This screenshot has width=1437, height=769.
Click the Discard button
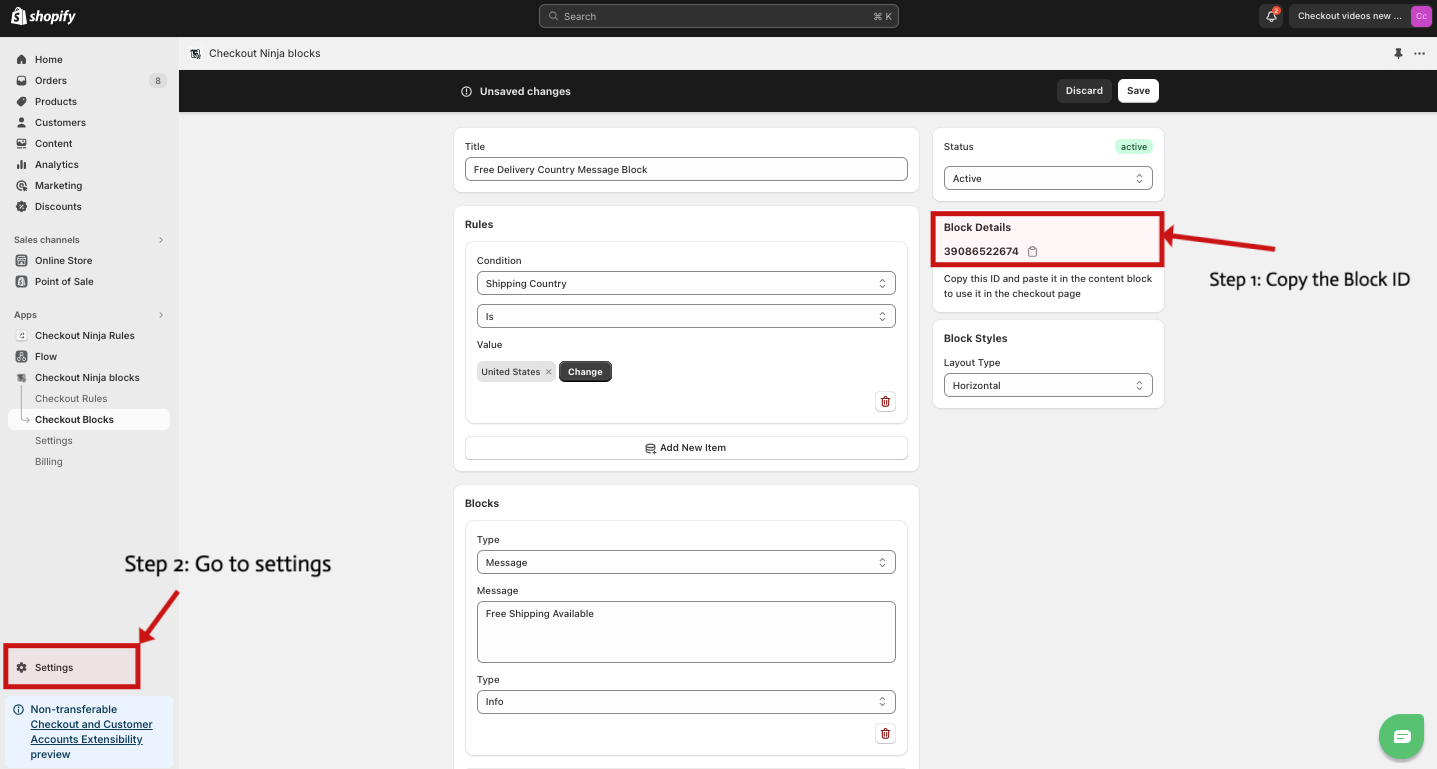tap(1084, 91)
